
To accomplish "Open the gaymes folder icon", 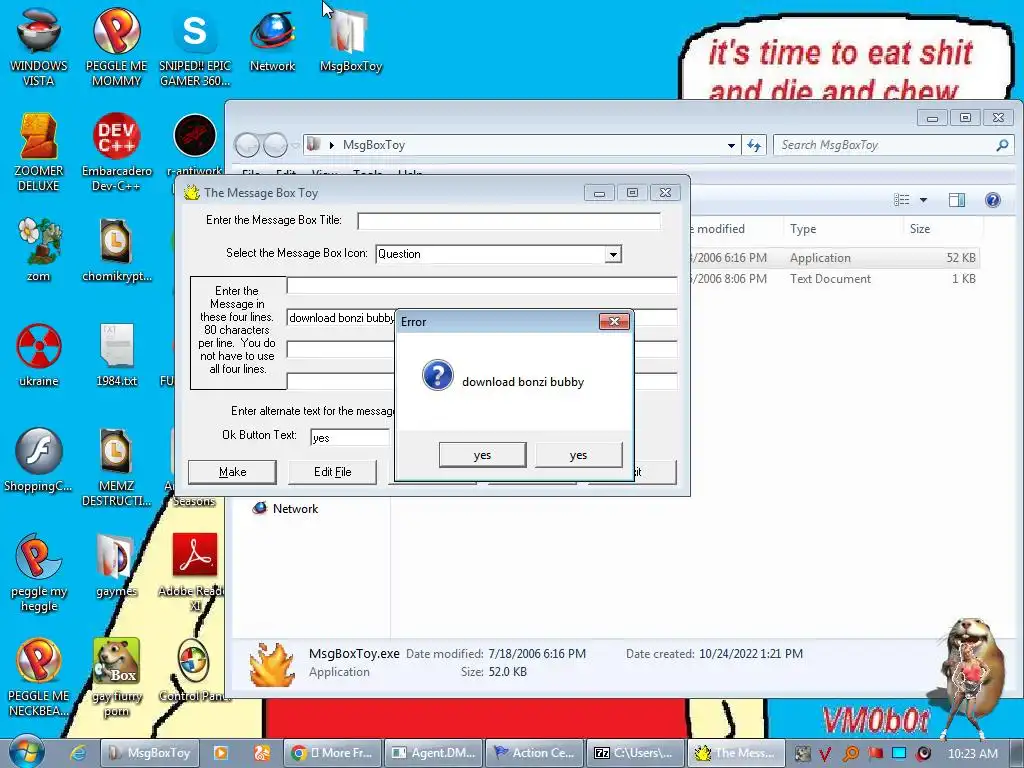I will (x=116, y=565).
